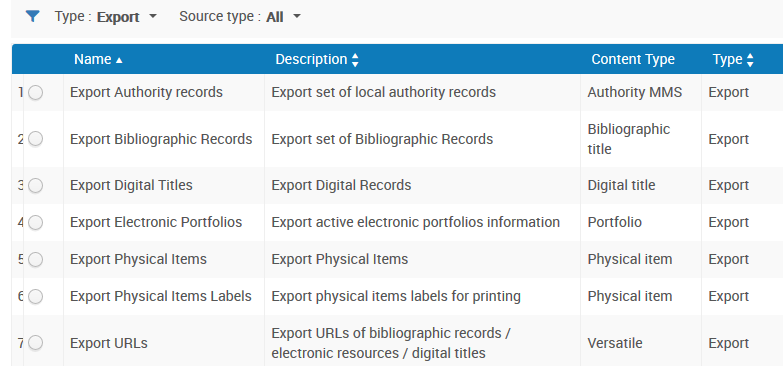Screen dimensions: 783x366
Task: Click the Export Electronic Portfolios name
Action: [156, 222]
